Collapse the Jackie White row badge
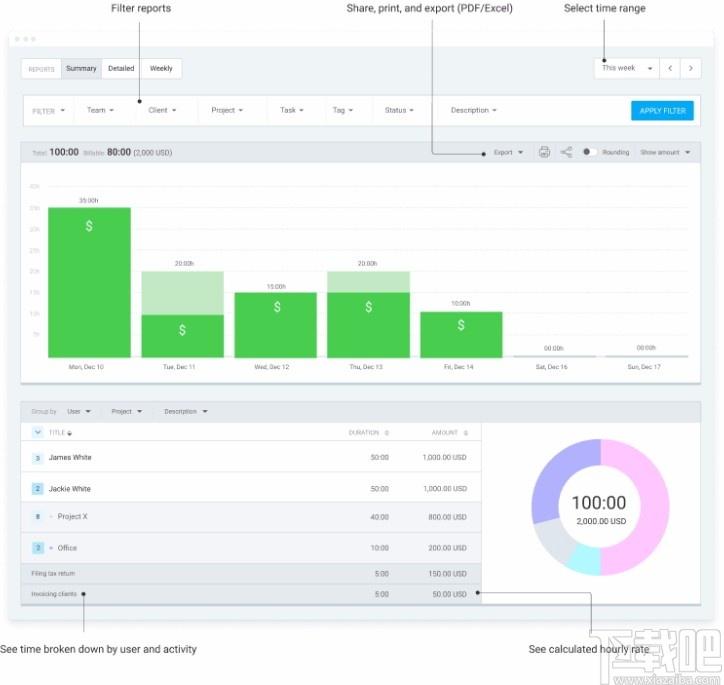Viewport: 724px width, 685px height. pos(37,488)
